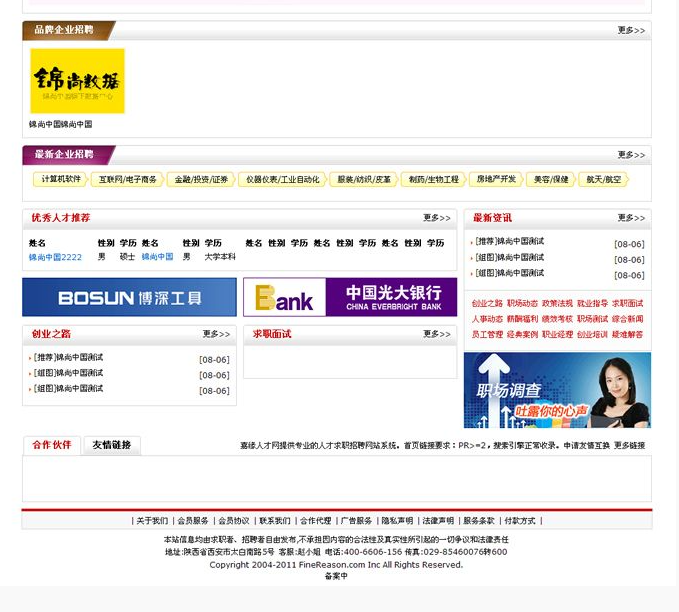Image resolution: width=679 pixels, height=612 pixels.
Task: Open 锦尚中国锦尚中国 company link under the logo
Action: [x=61, y=124]
